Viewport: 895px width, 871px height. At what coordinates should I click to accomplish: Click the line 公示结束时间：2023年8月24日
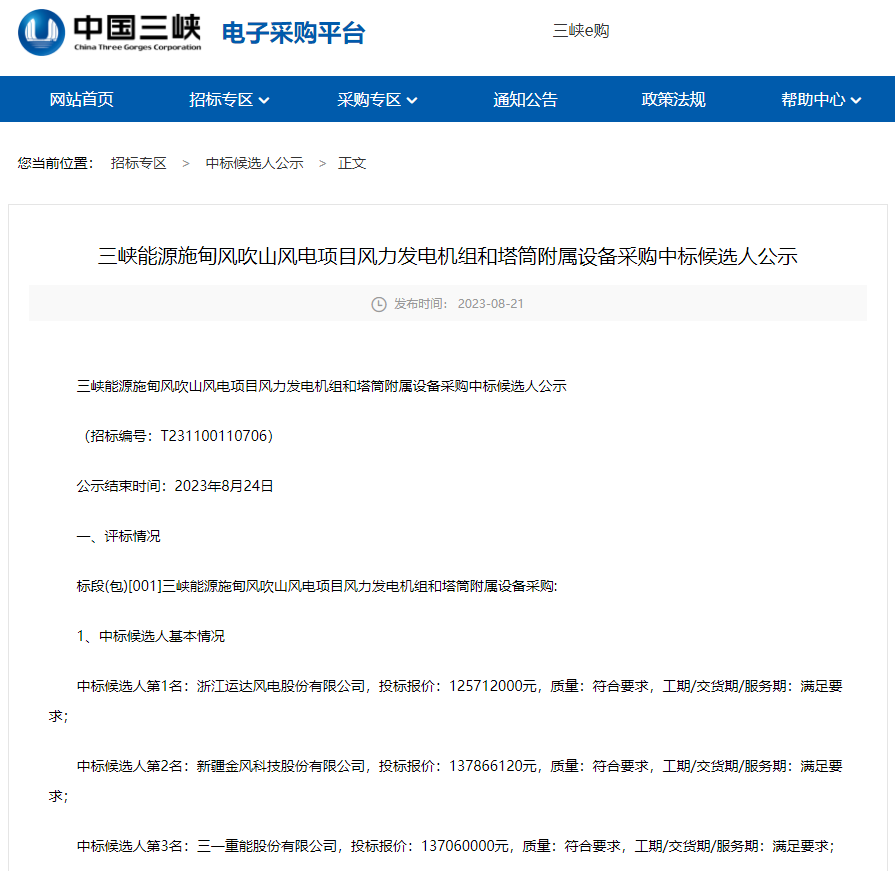[x=175, y=486]
